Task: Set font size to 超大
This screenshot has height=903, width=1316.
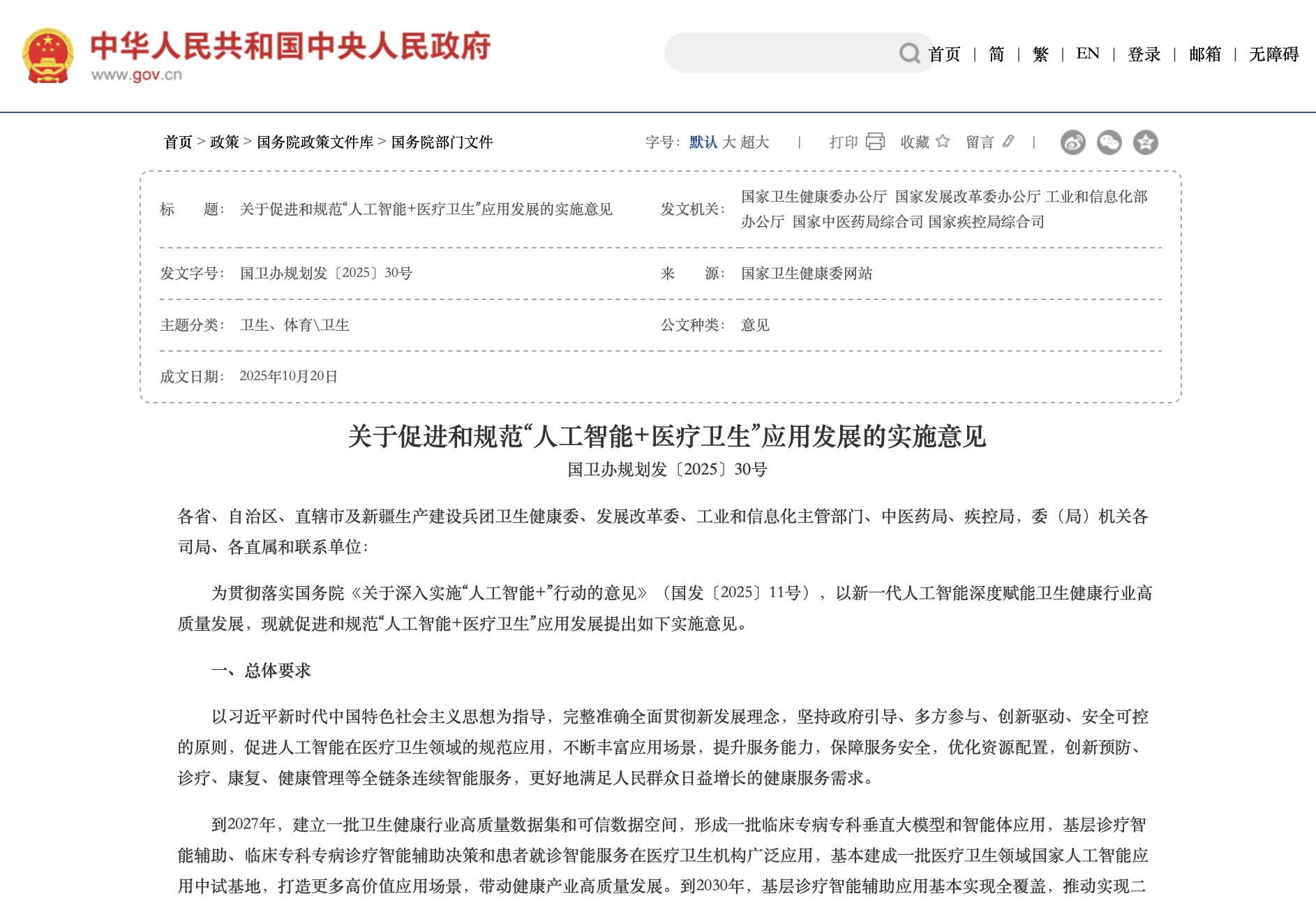Action: click(x=755, y=142)
